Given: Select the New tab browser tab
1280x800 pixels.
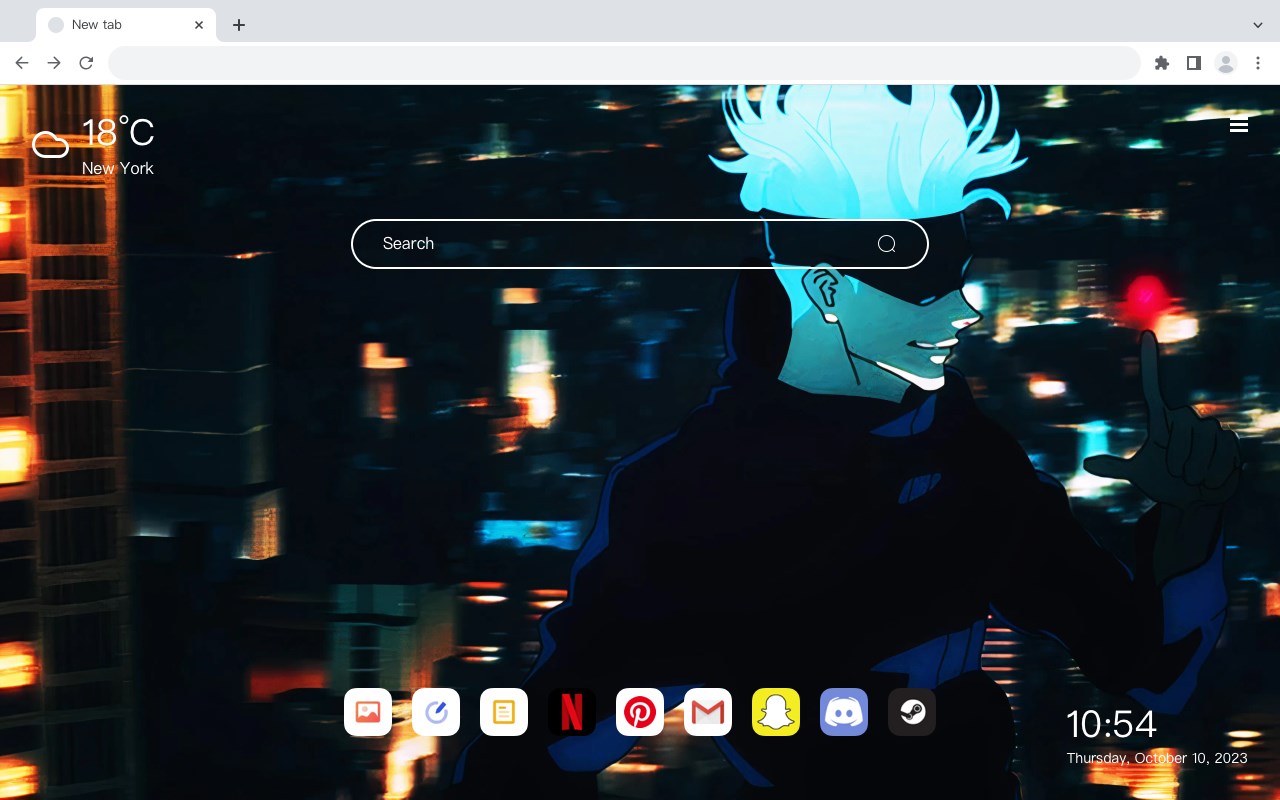Looking at the screenshot, I should pos(126,25).
